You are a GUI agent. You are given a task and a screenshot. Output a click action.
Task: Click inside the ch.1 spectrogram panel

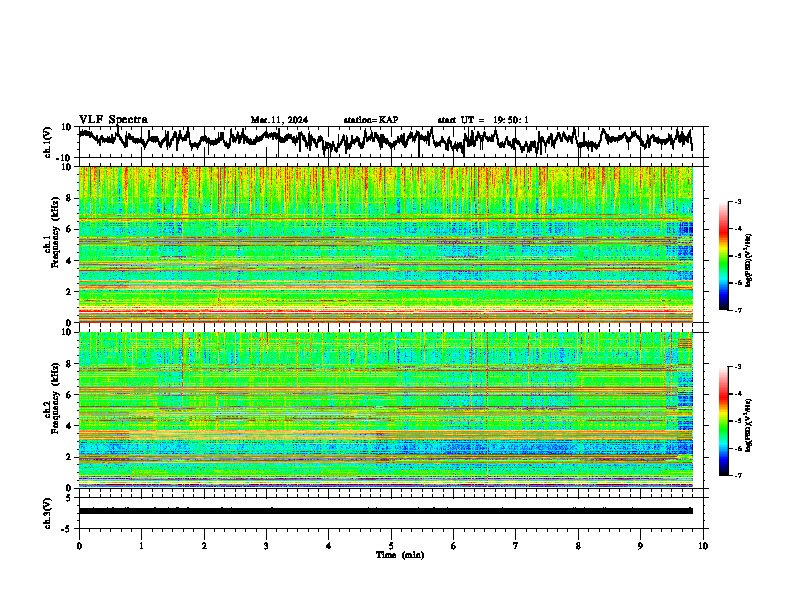coord(386,244)
